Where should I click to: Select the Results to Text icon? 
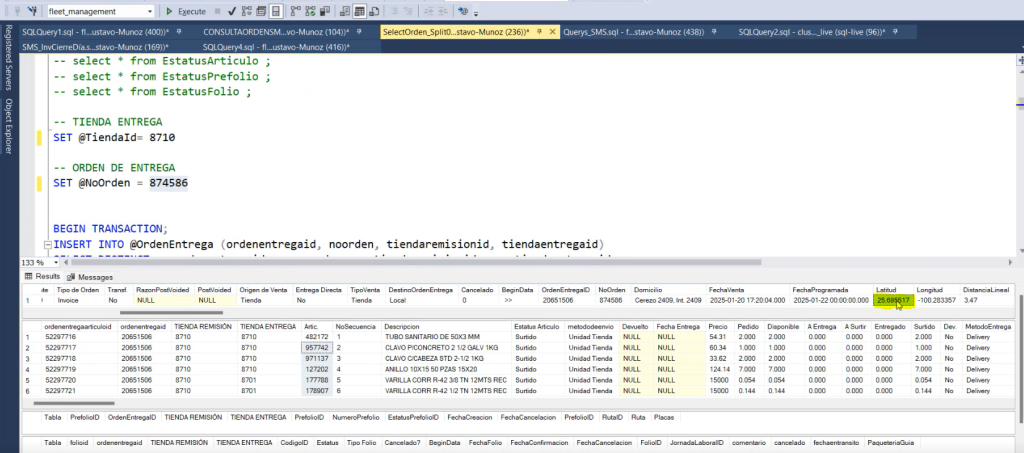pos(344,12)
